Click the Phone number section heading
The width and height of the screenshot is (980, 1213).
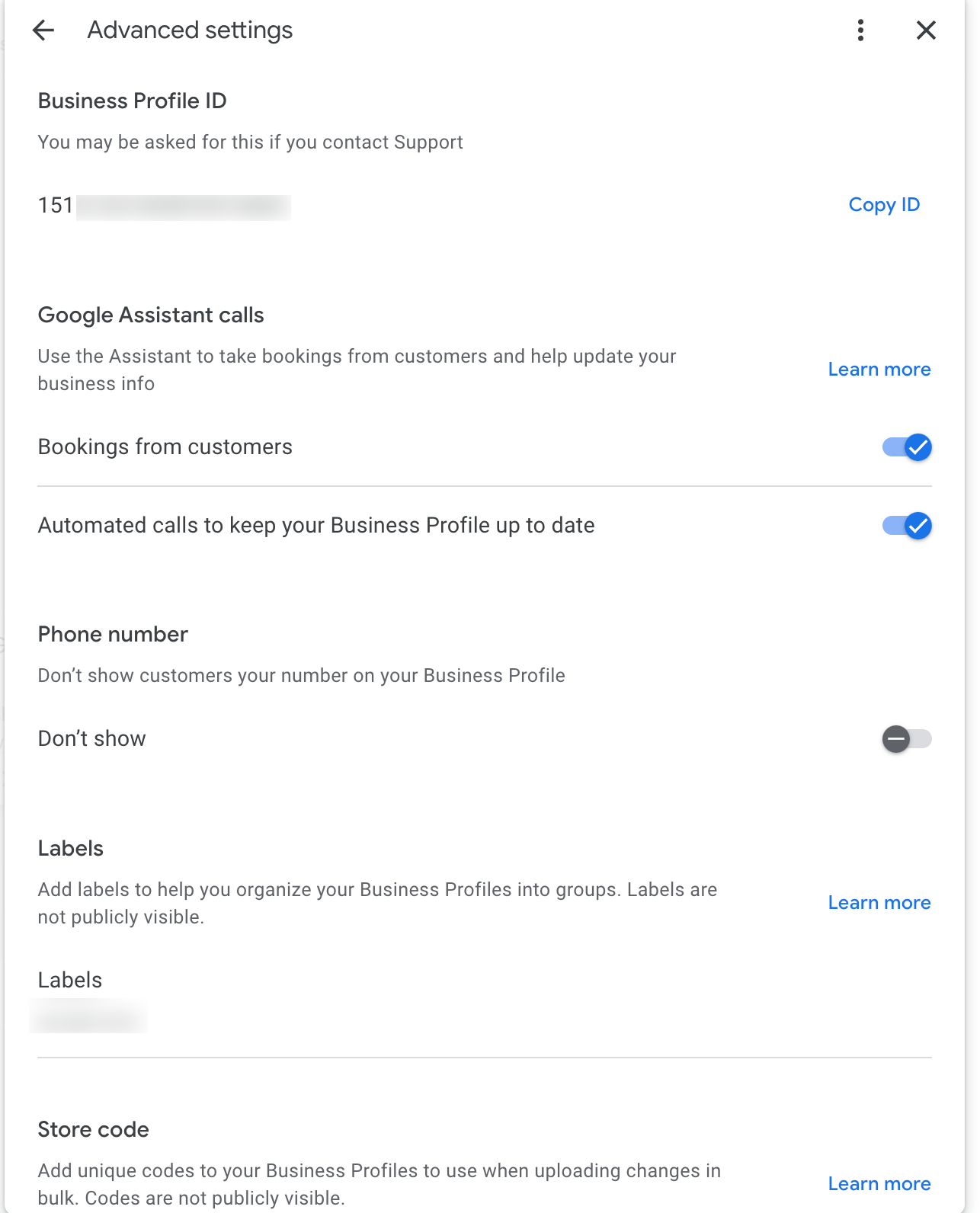[x=113, y=635]
